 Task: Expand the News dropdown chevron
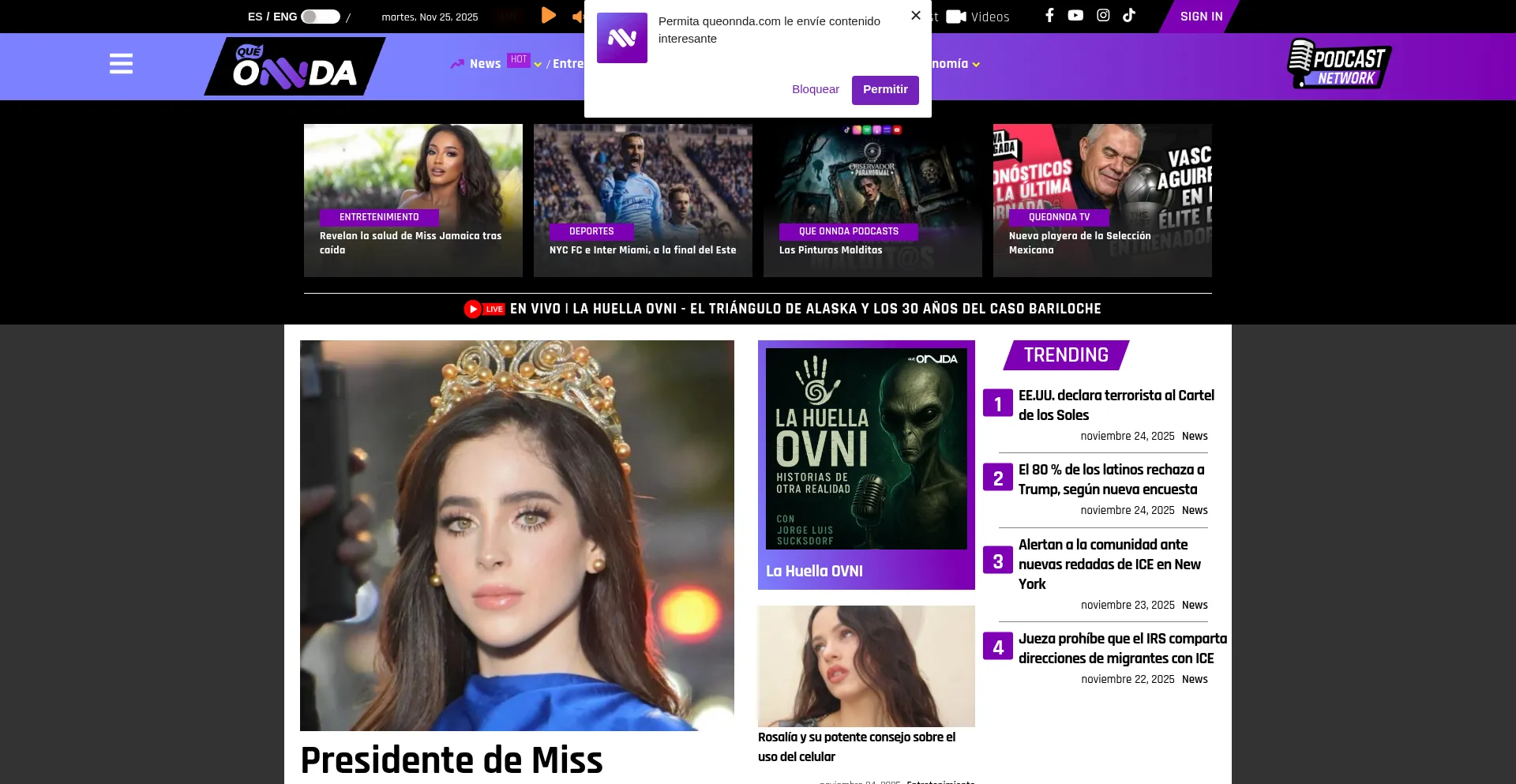538,65
